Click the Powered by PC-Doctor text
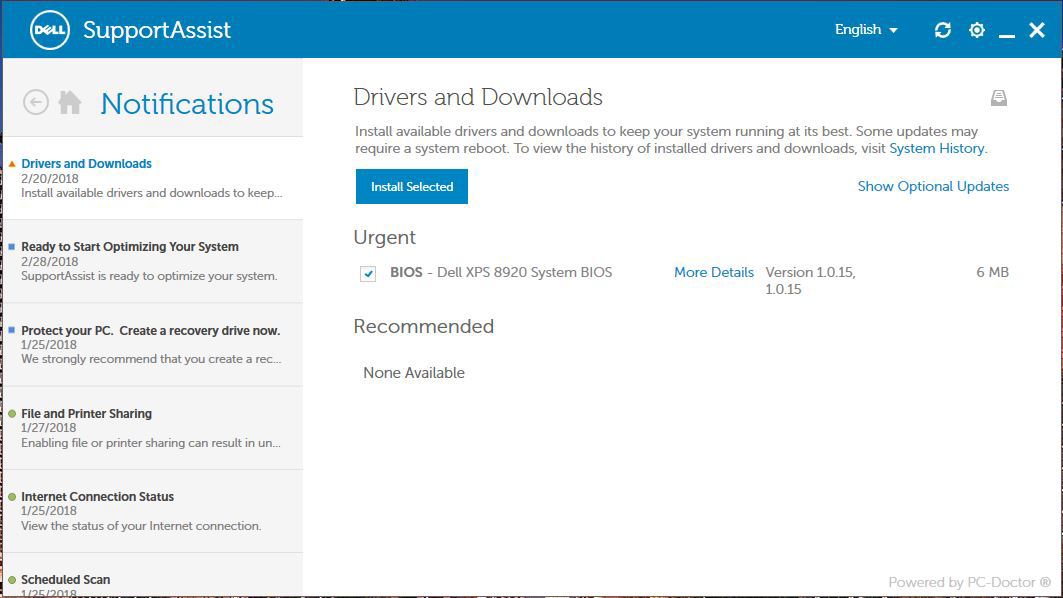 (x=970, y=582)
